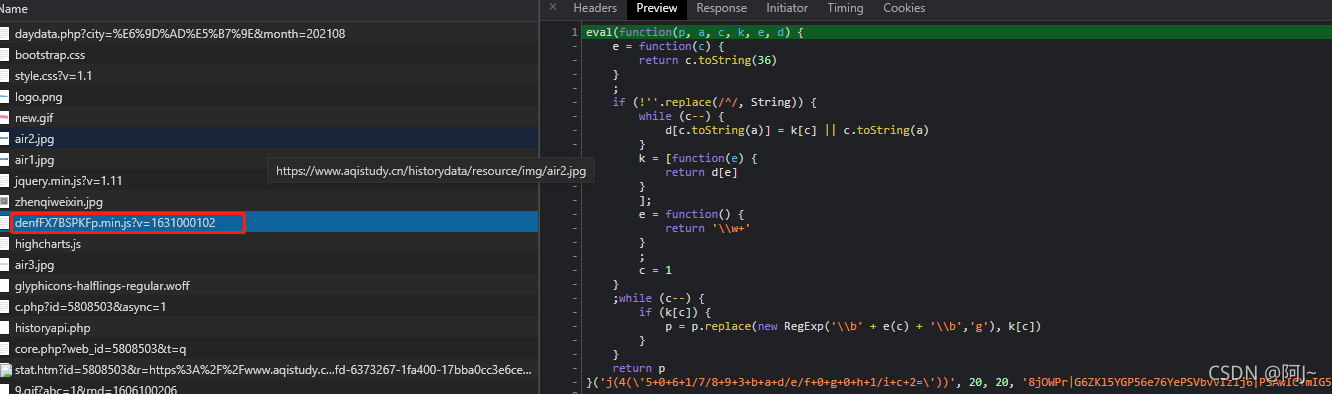Select the style.css?v=1.1 request
This screenshot has width=1332, height=394.
[269, 76]
